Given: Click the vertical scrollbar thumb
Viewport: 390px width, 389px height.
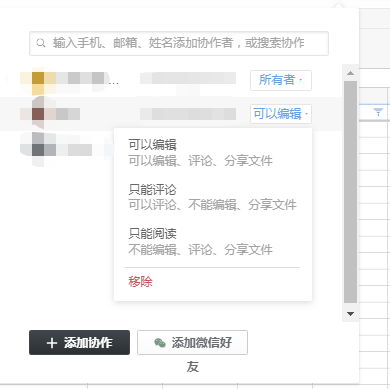Looking at the screenshot, I should click(350, 192).
